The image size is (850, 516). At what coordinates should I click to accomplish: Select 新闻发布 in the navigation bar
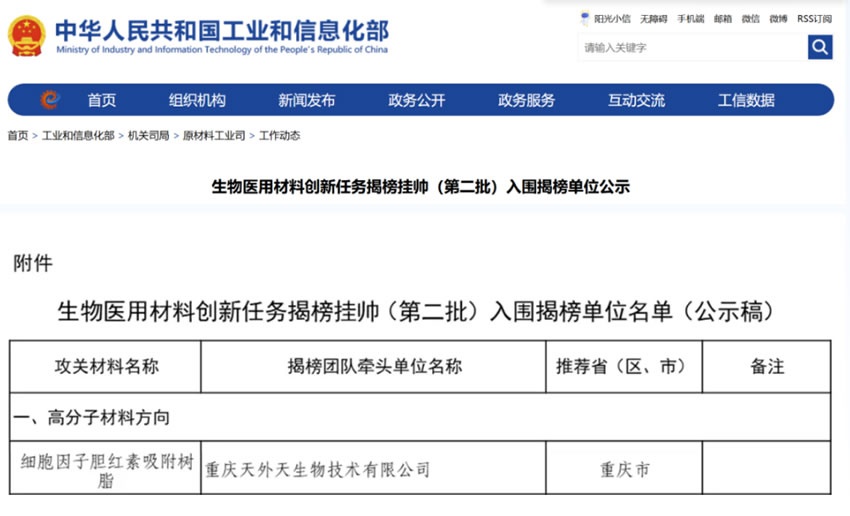pos(306,100)
